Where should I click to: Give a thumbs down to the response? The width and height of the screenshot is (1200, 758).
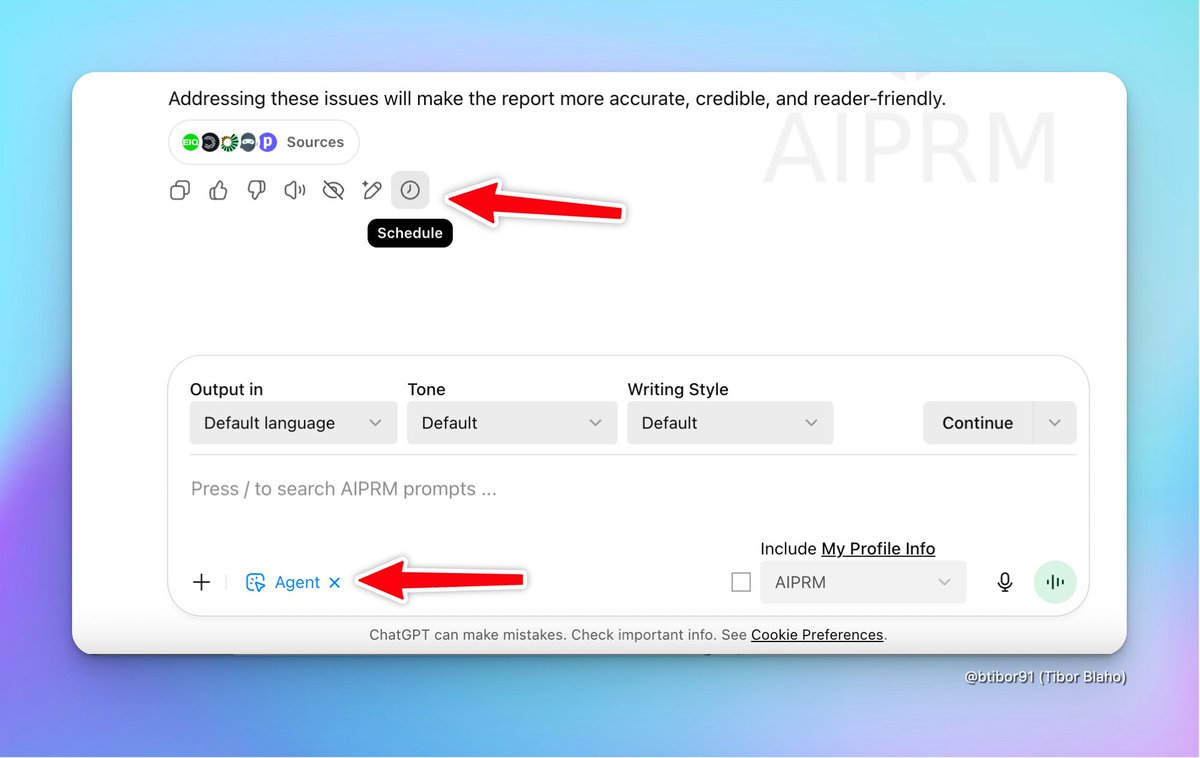coord(256,190)
